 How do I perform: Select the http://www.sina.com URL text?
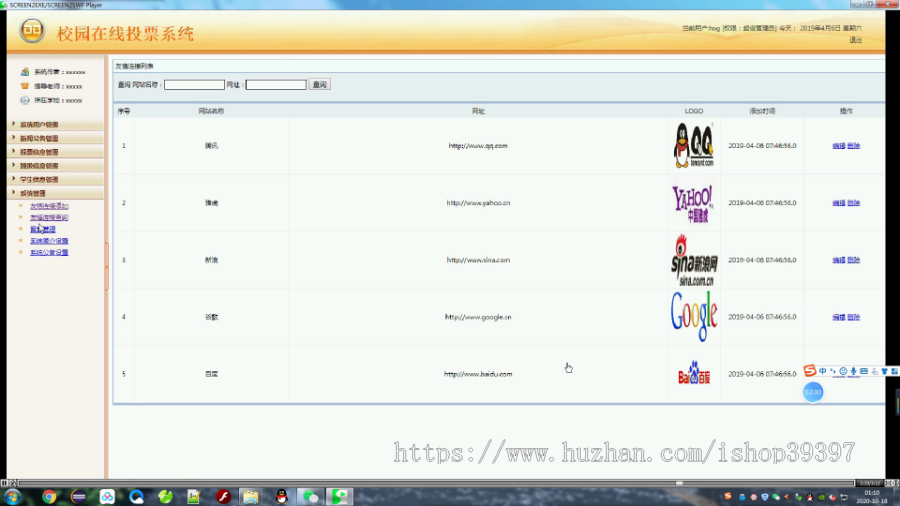[x=478, y=260]
